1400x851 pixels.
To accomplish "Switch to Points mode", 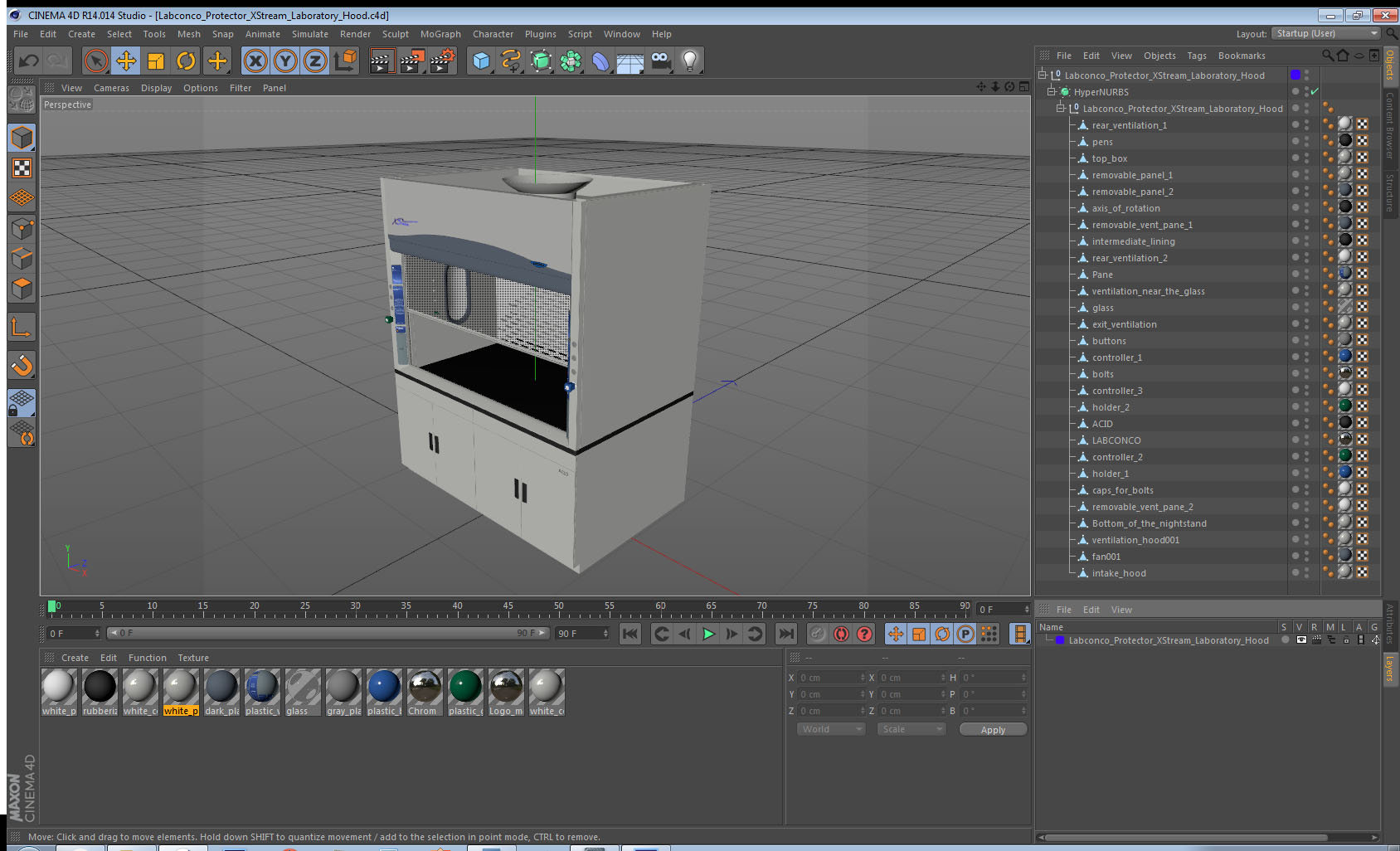I will (22, 228).
